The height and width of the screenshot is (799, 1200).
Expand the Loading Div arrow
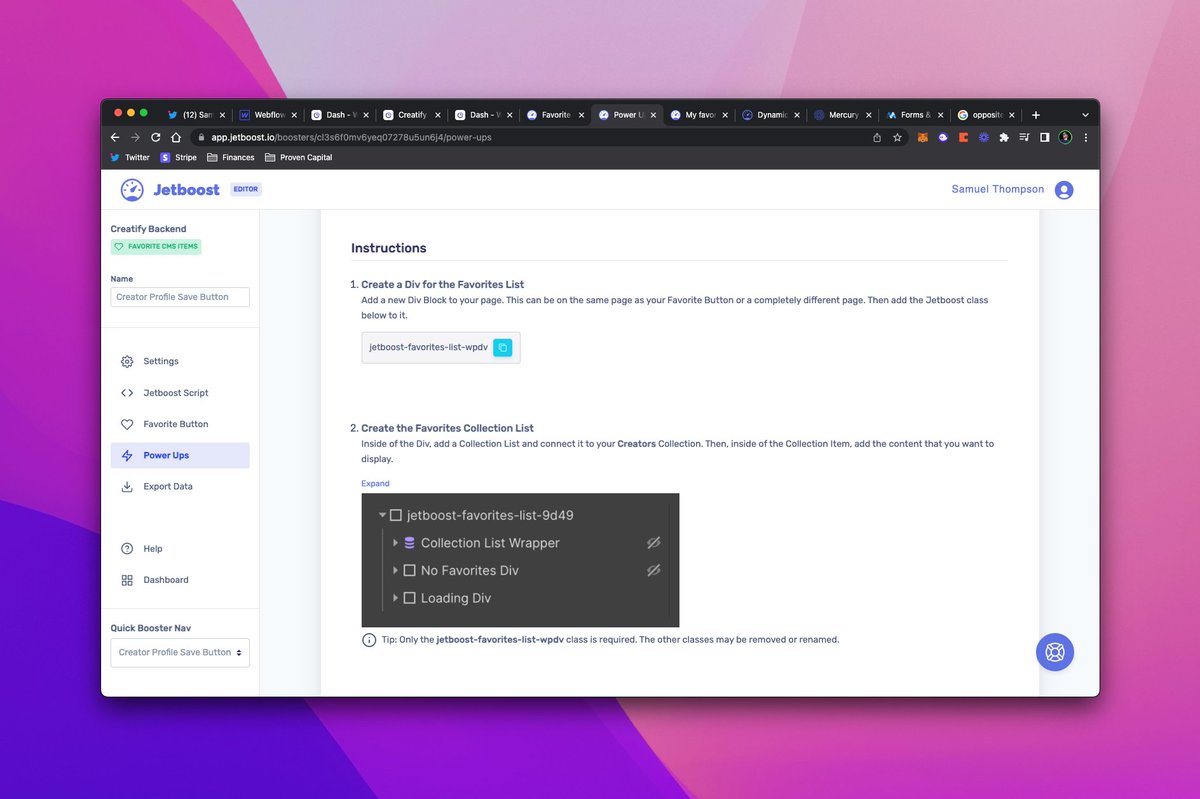pos(395,598)
